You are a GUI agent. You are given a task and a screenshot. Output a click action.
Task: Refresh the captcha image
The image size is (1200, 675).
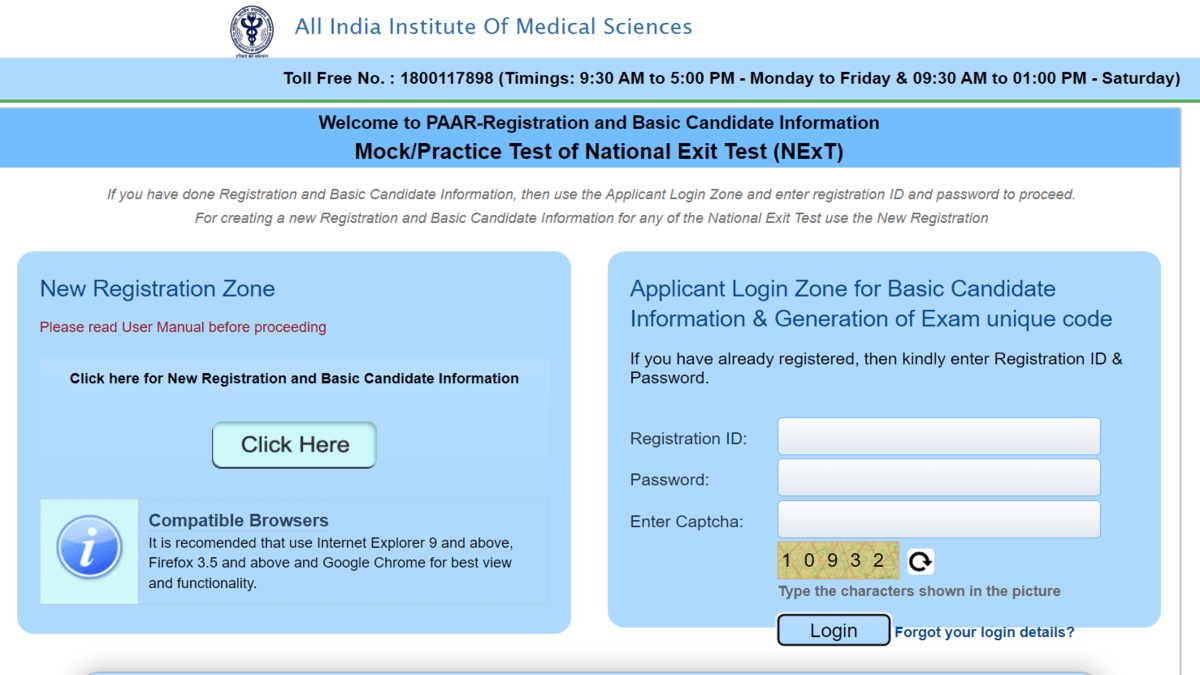point(920,562)
